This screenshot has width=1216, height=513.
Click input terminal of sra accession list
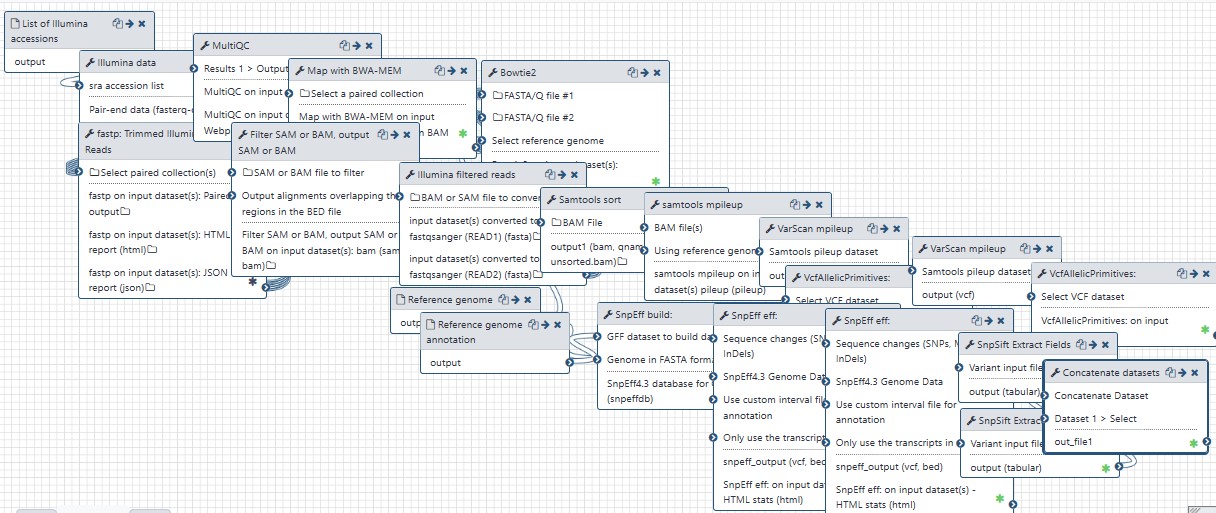click(x=80, y=86)
